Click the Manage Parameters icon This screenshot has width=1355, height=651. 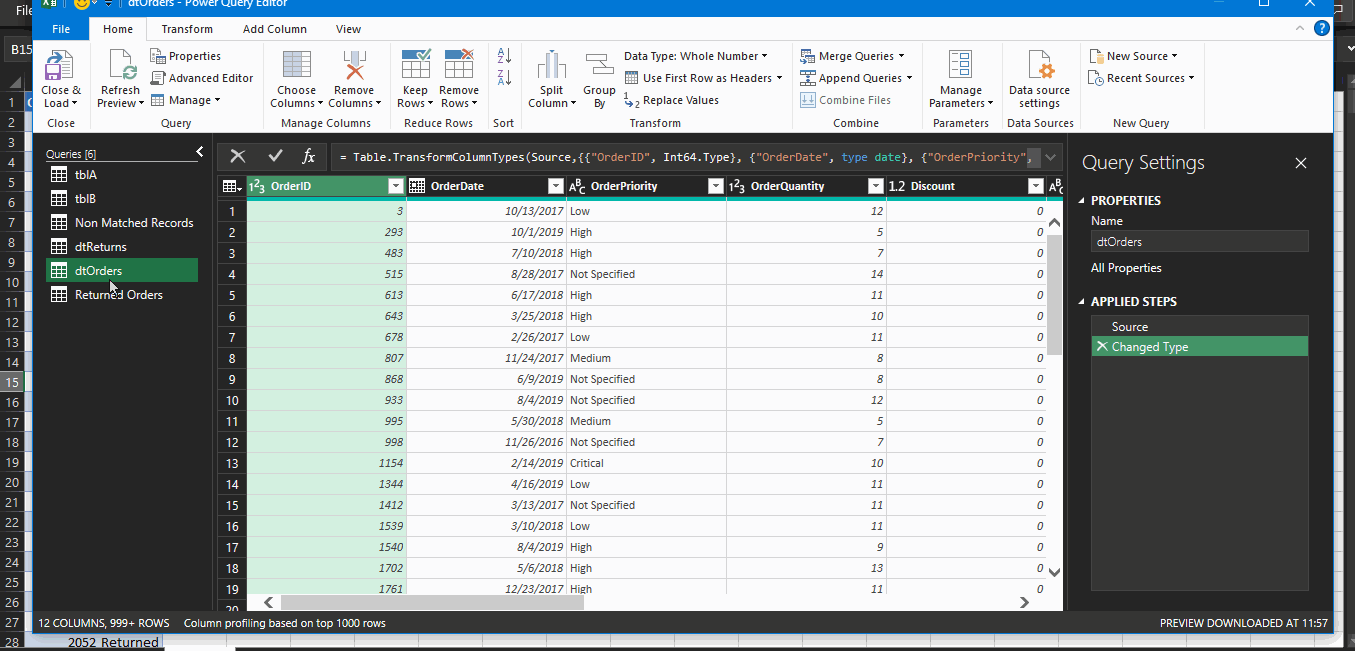pos(961,64)
